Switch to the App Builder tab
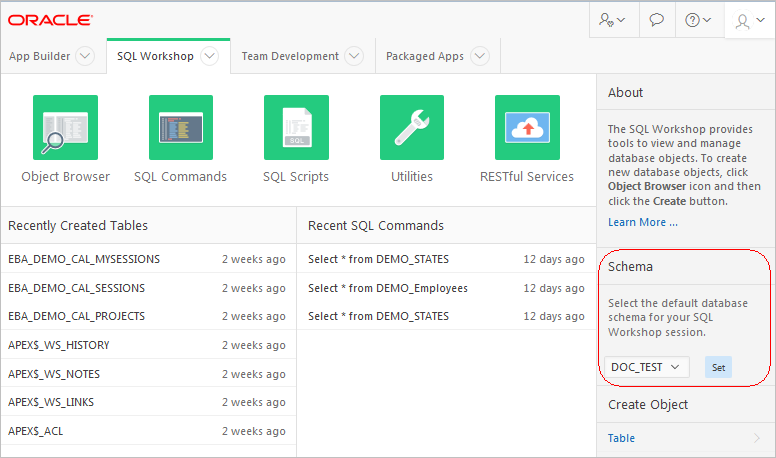 (x=40, y=57)
